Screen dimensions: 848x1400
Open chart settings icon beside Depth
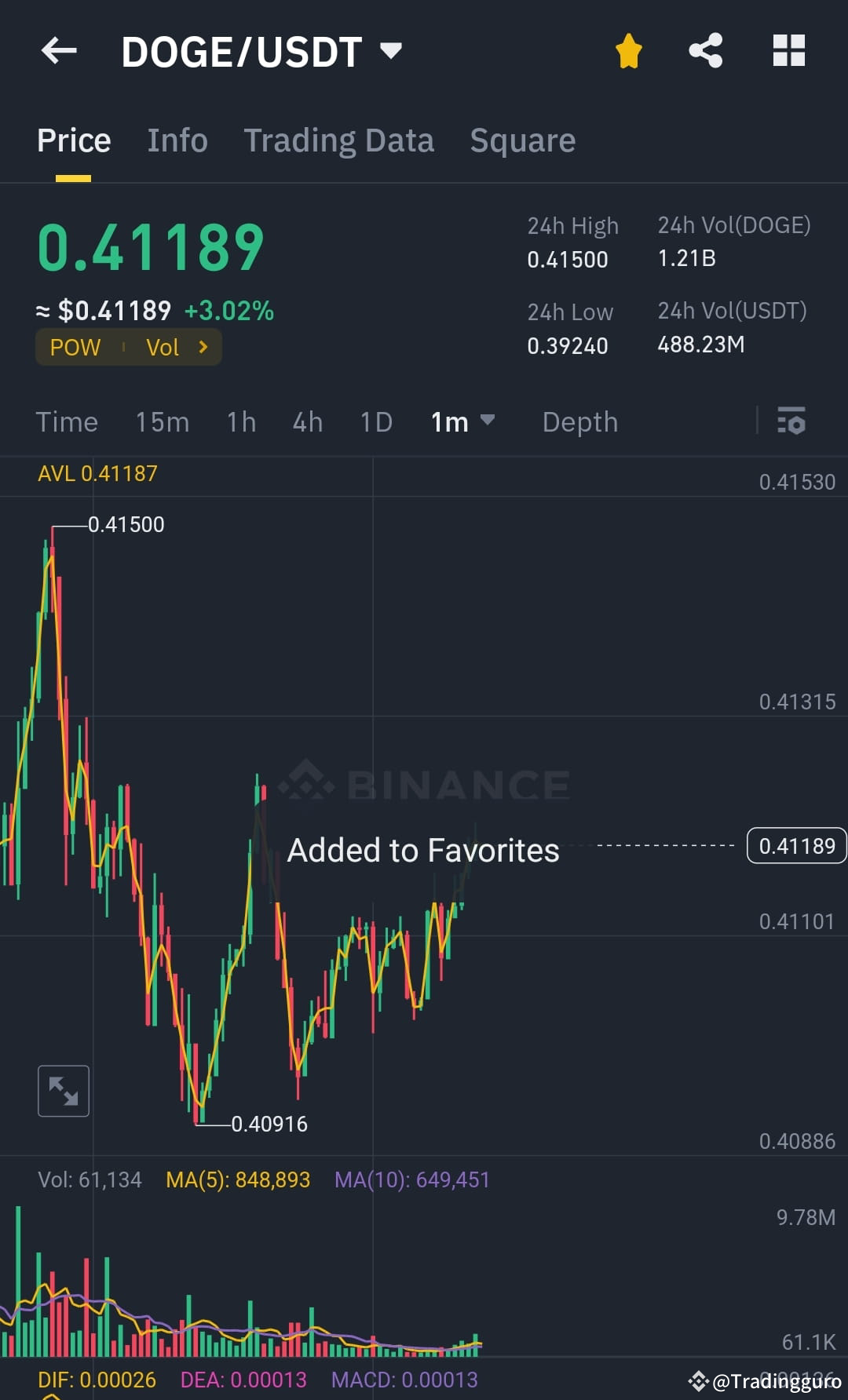(791, 422)
